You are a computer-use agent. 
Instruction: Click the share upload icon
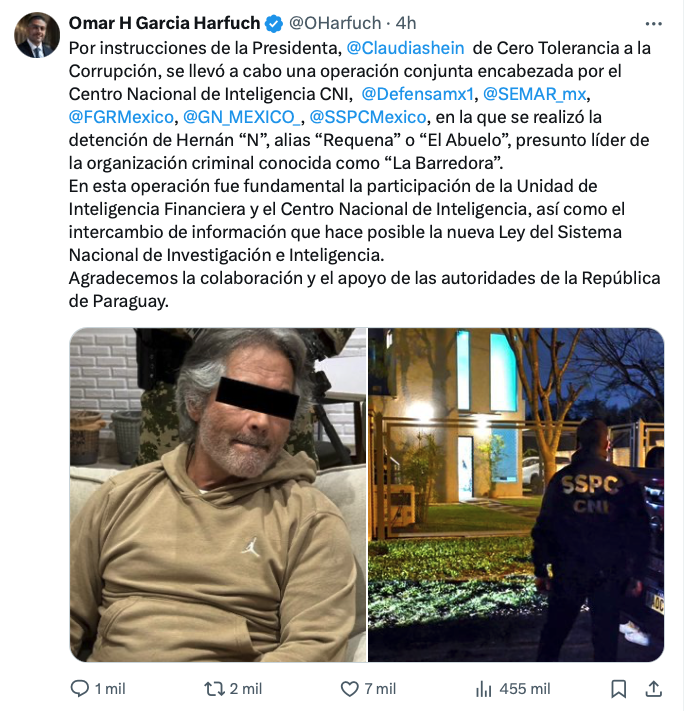(653, 689)
